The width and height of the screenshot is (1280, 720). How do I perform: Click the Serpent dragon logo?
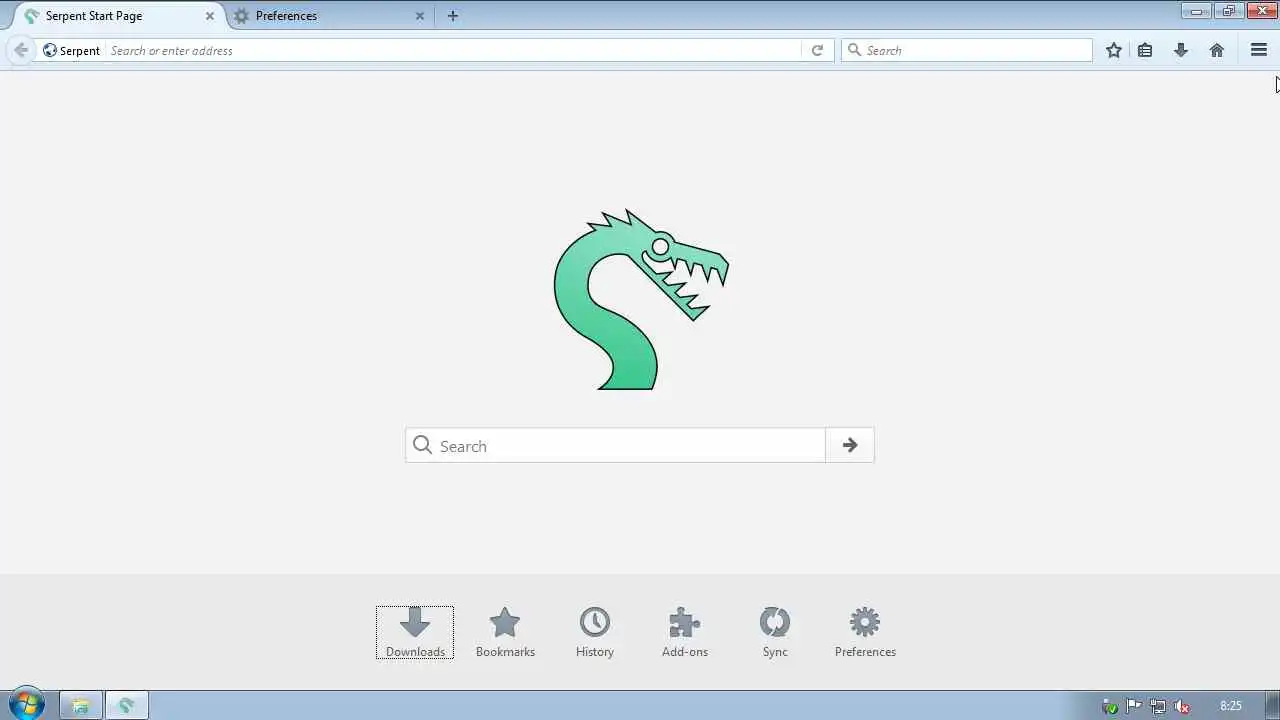click(641, 299)
